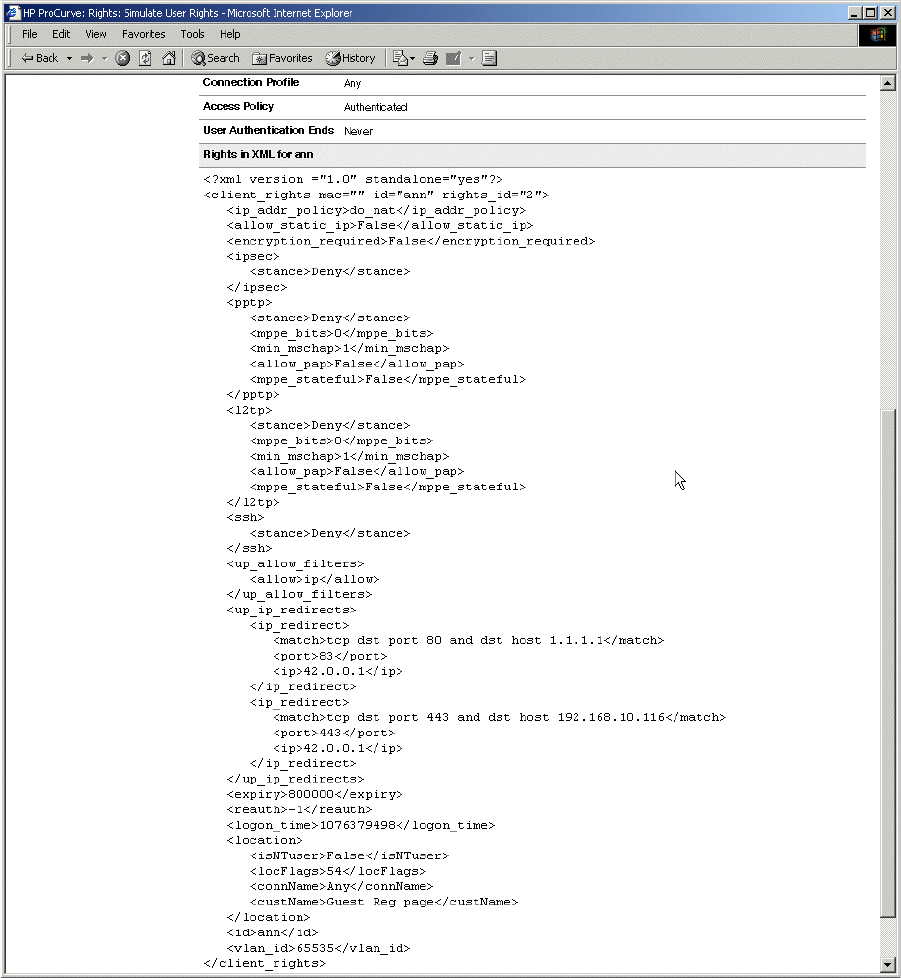
Task: Open the History toolbar button
Action: tap(350, 58)
